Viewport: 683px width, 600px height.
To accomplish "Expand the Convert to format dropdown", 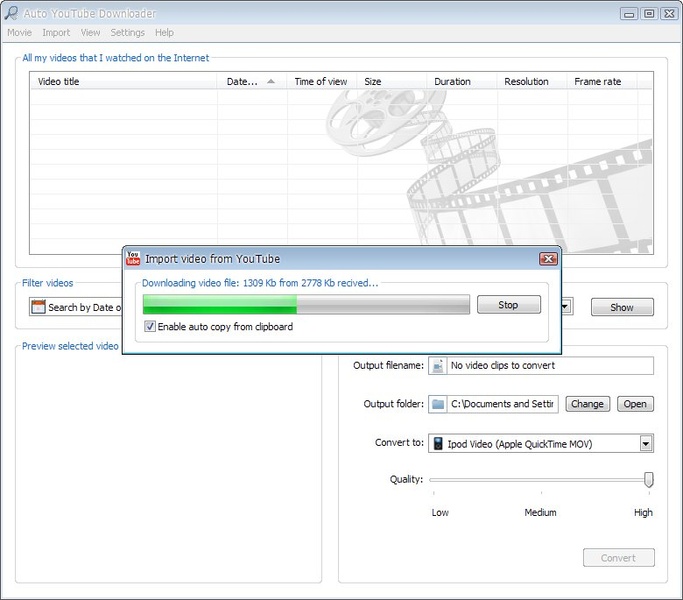I will (x=646, y=443).
